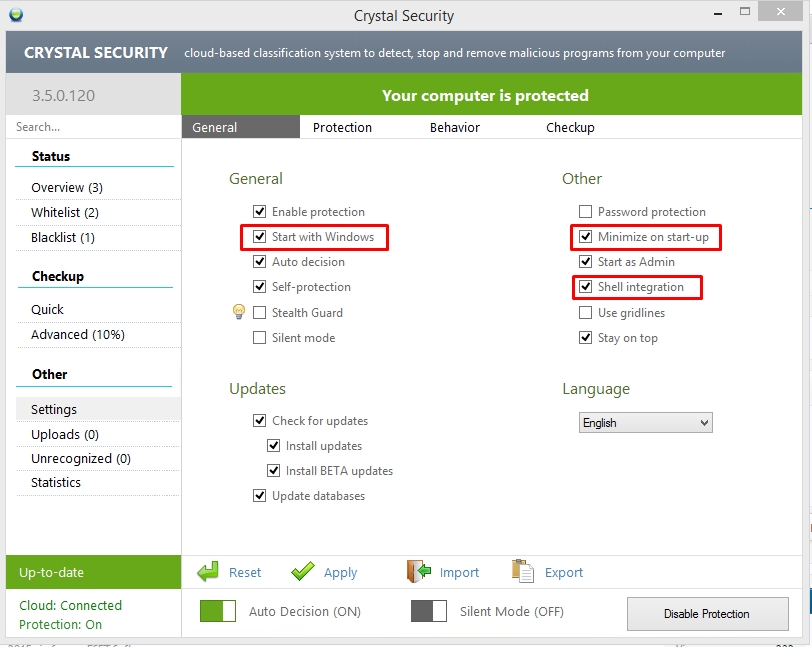Click the Apply green checkmark icon

click(302, 571)
